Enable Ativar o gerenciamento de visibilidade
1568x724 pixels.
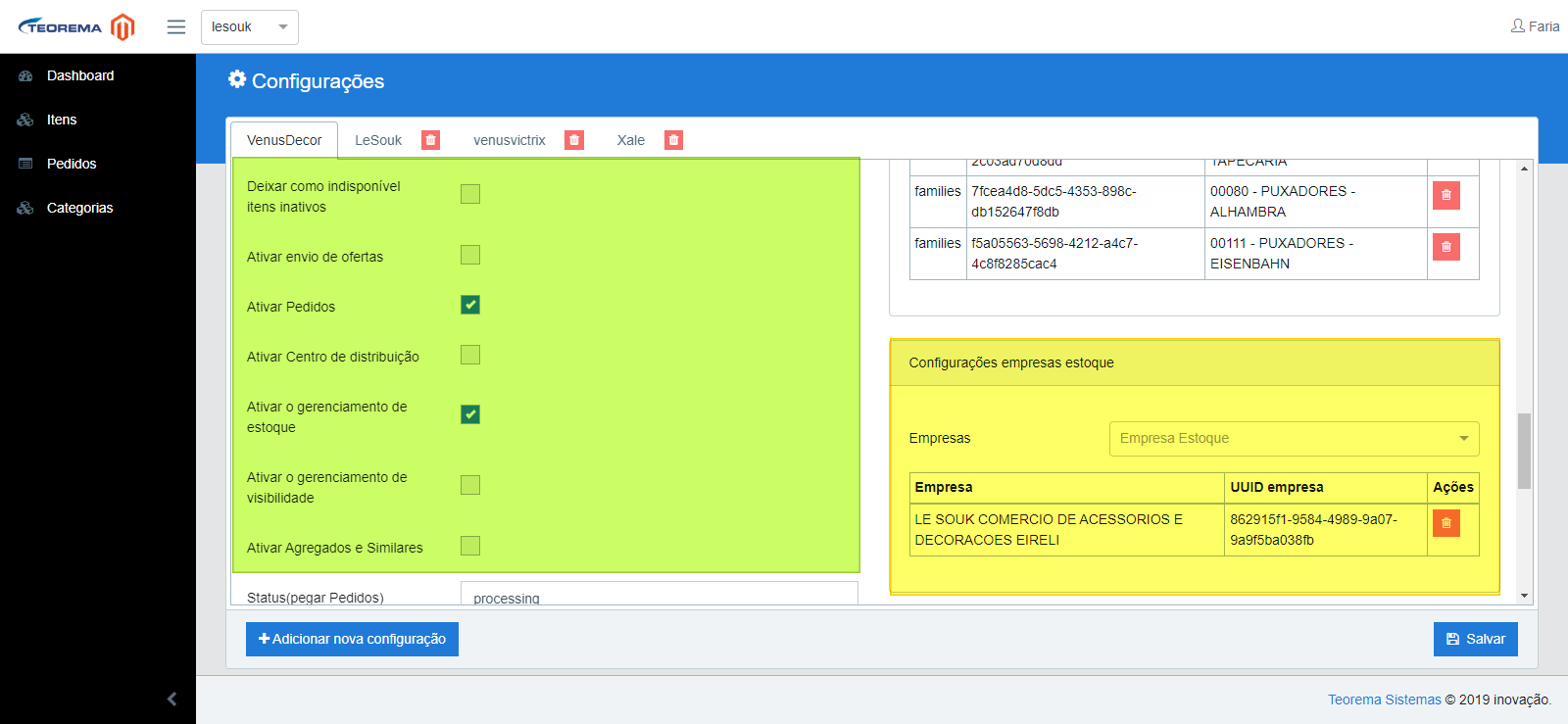pos(470,485)
